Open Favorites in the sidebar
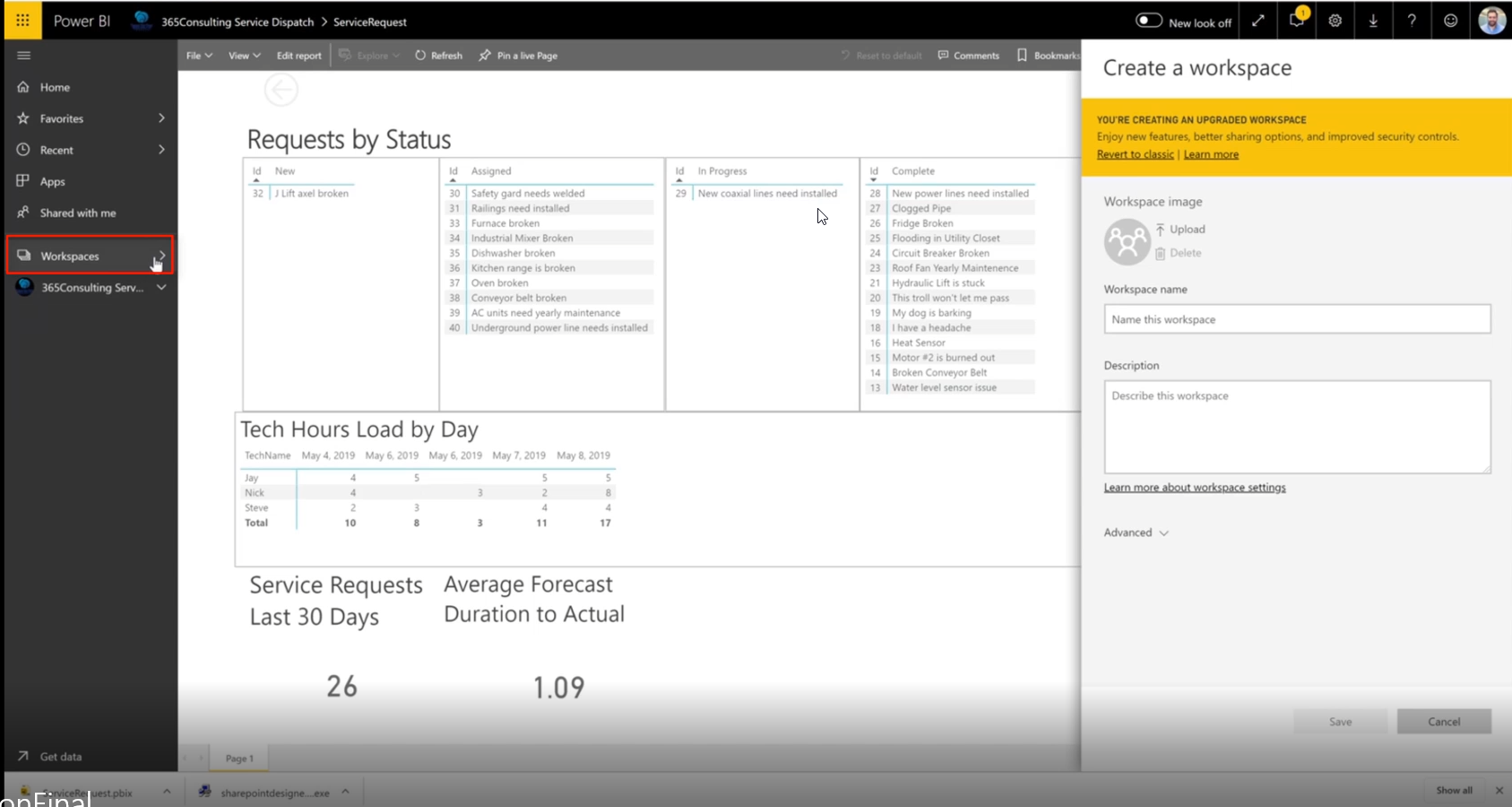Screen dimensions: 1512x807 tap(61, 118)
